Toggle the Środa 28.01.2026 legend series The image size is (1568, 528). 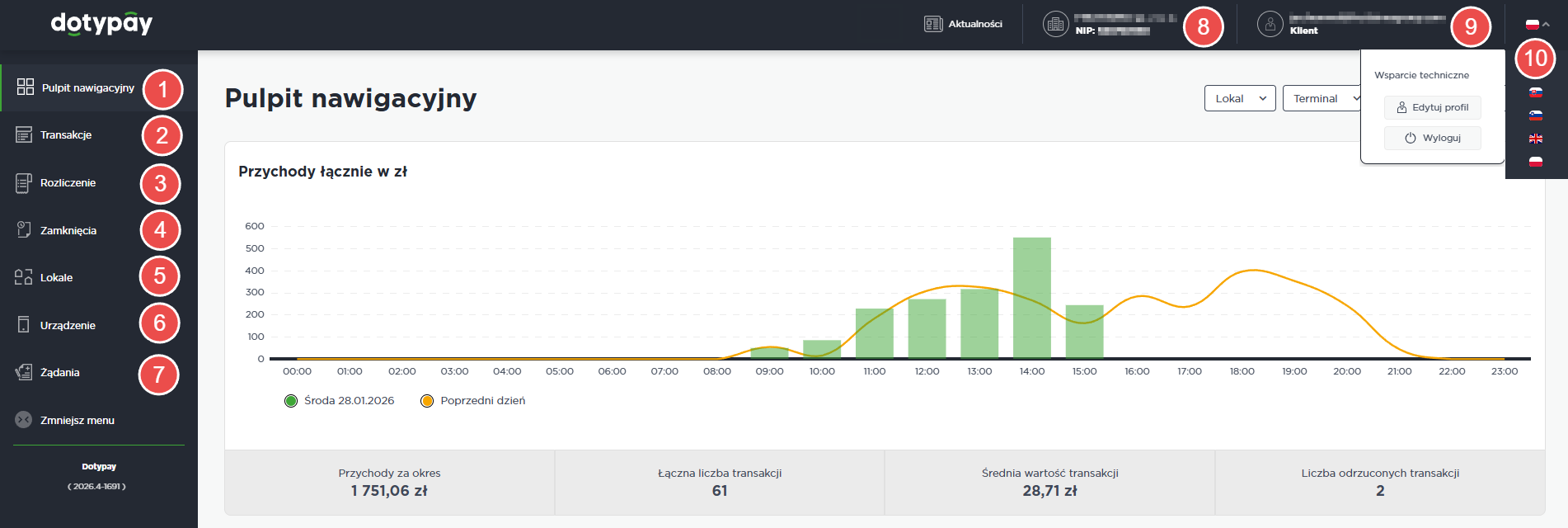tap(290, 401)
